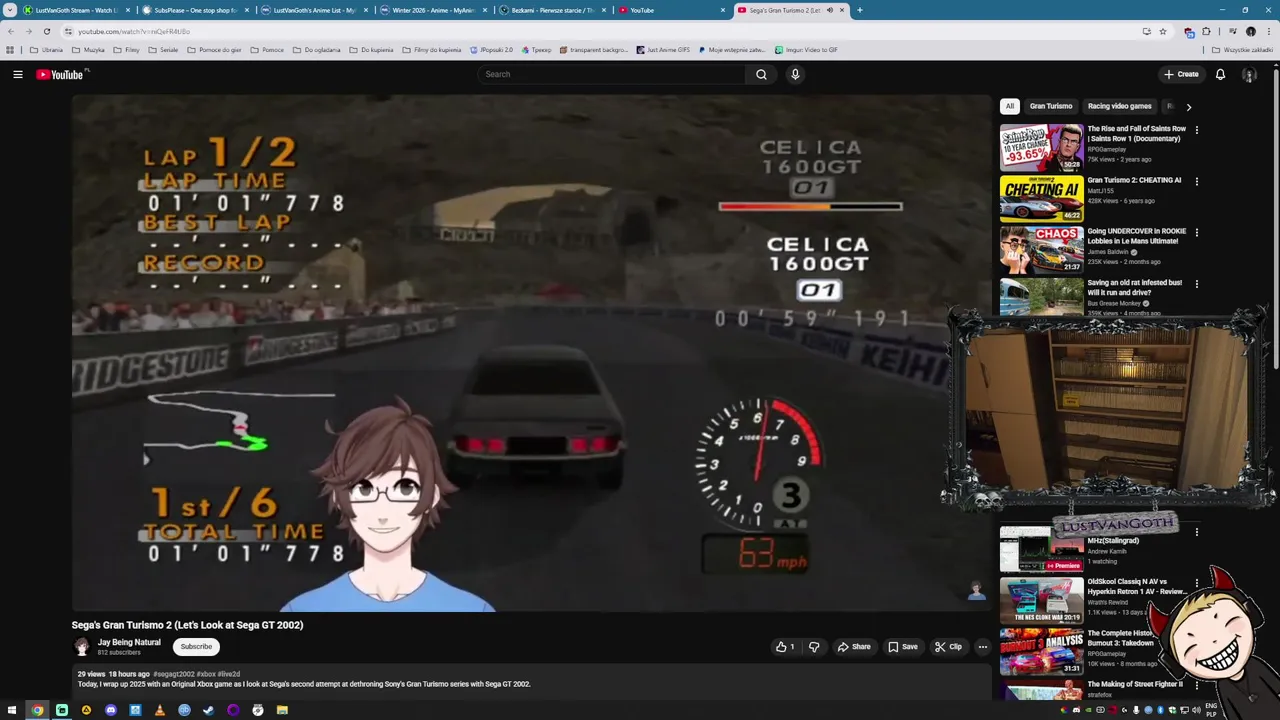Screen dimensions: 1280x720
Task: Click the Chrome address bar
Action: [600, 31]
